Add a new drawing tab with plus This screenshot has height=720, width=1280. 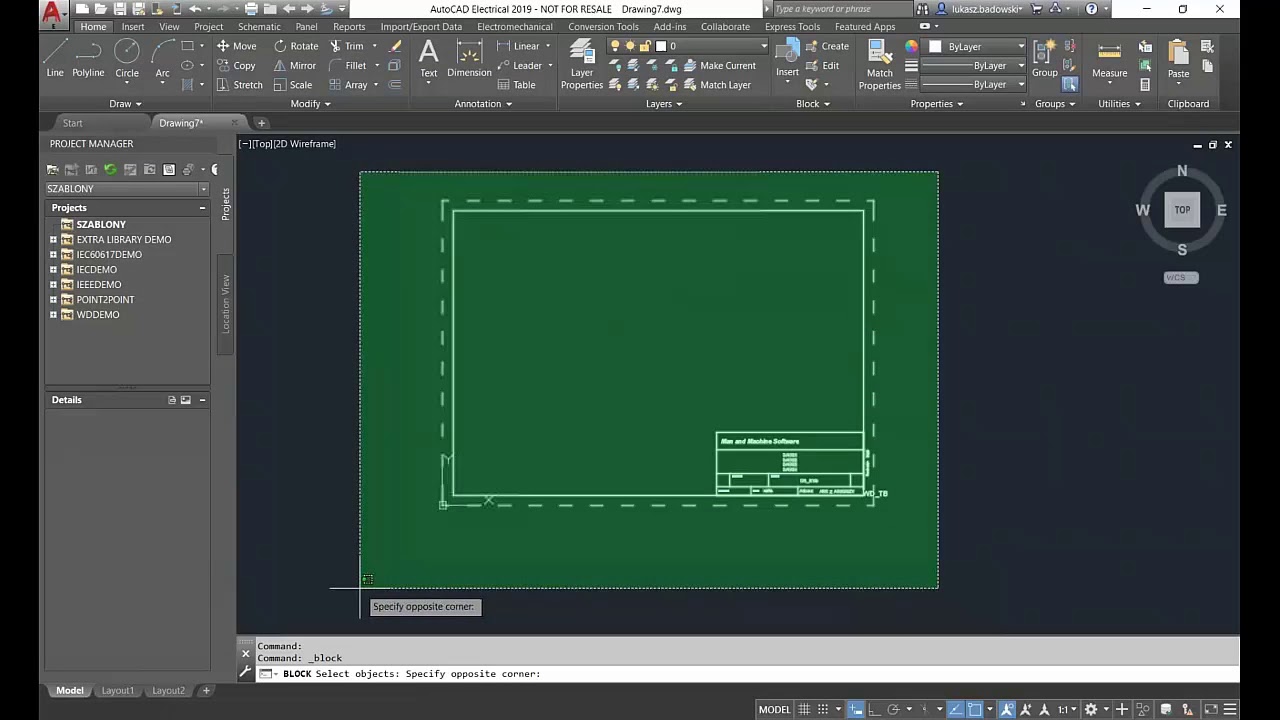pyautogui.click(x=261, y=123)
